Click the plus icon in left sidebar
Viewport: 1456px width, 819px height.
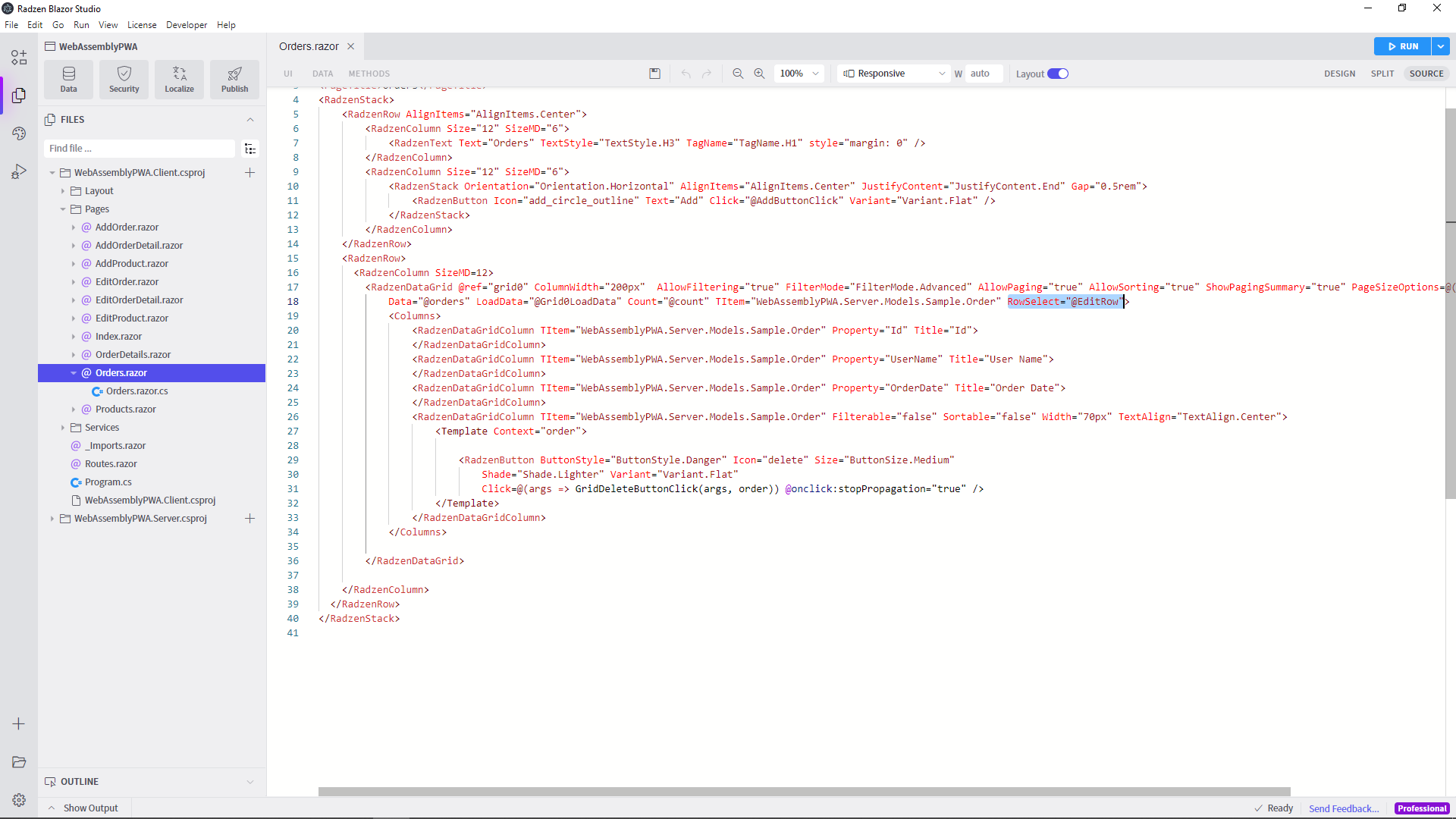click(x=19, y=724)
